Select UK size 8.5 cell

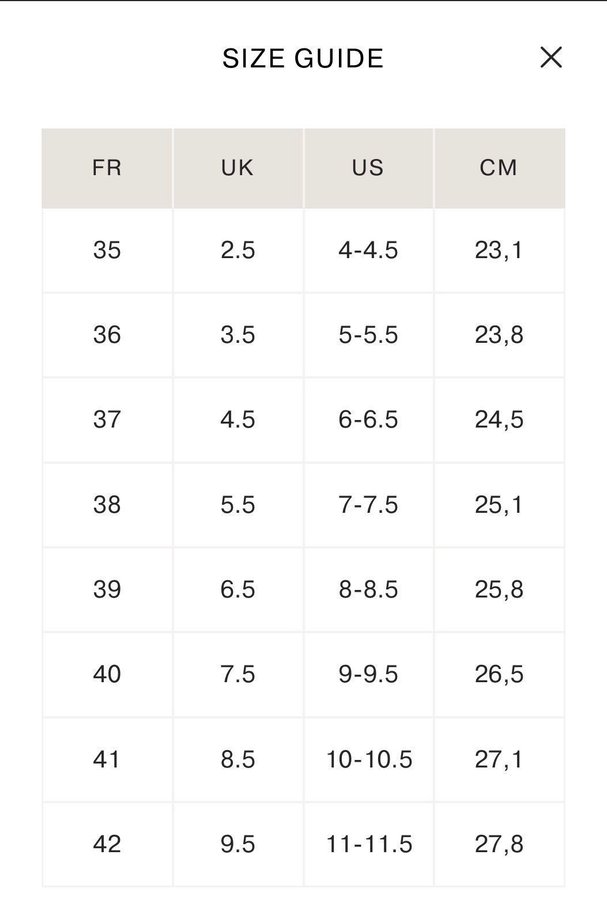[238, 759]
